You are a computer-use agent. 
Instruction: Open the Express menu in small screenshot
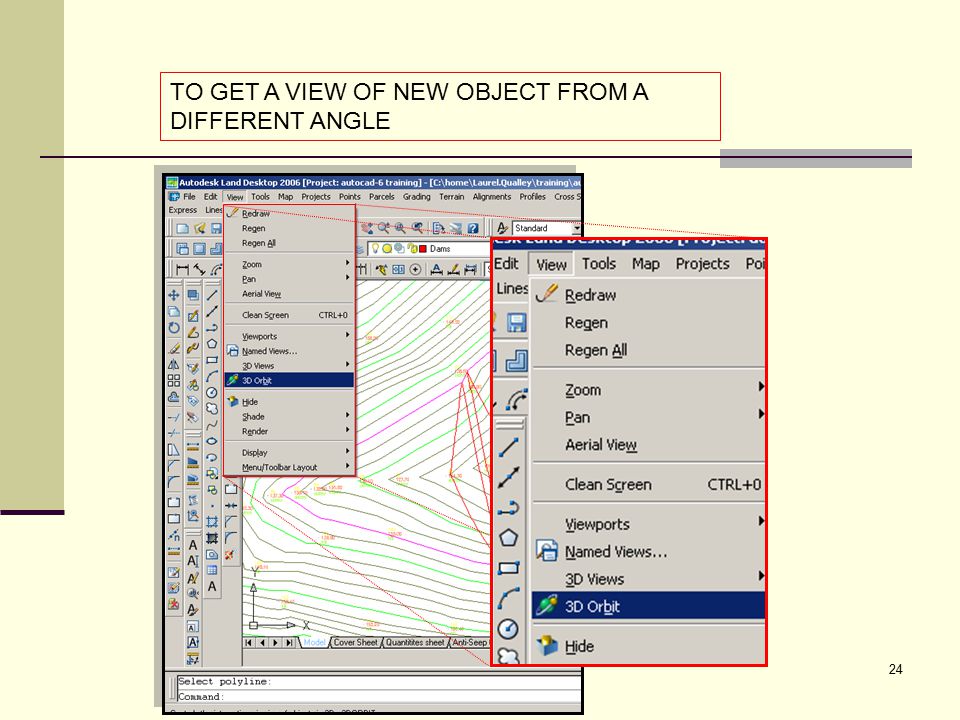182,210
